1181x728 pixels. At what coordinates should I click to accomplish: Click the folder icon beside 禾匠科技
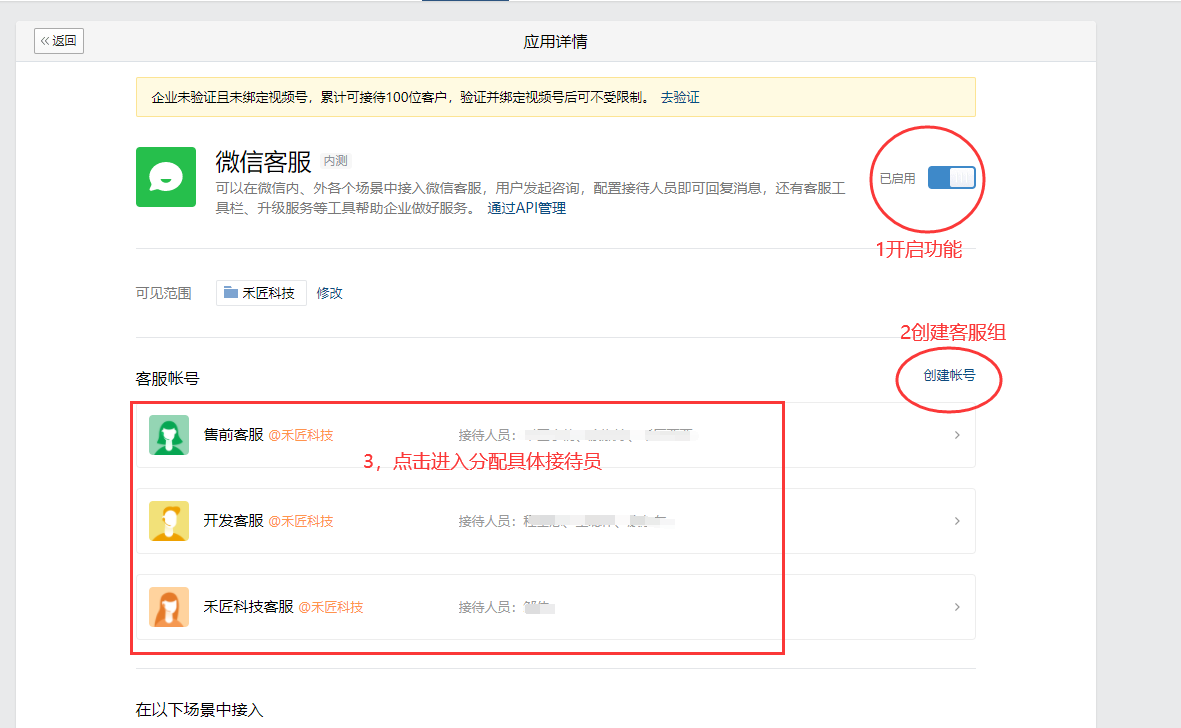(x=231, y=293)
